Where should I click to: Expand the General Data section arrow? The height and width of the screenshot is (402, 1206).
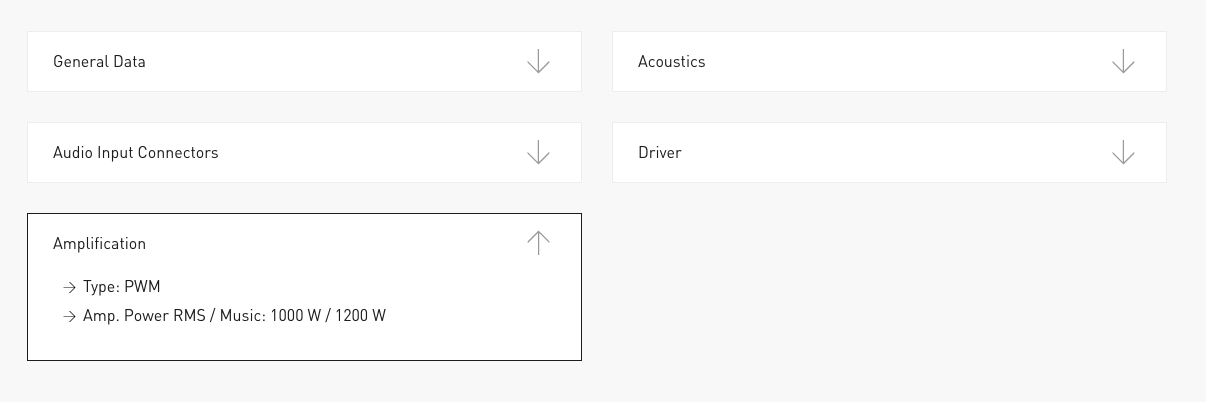pos(538,62)
